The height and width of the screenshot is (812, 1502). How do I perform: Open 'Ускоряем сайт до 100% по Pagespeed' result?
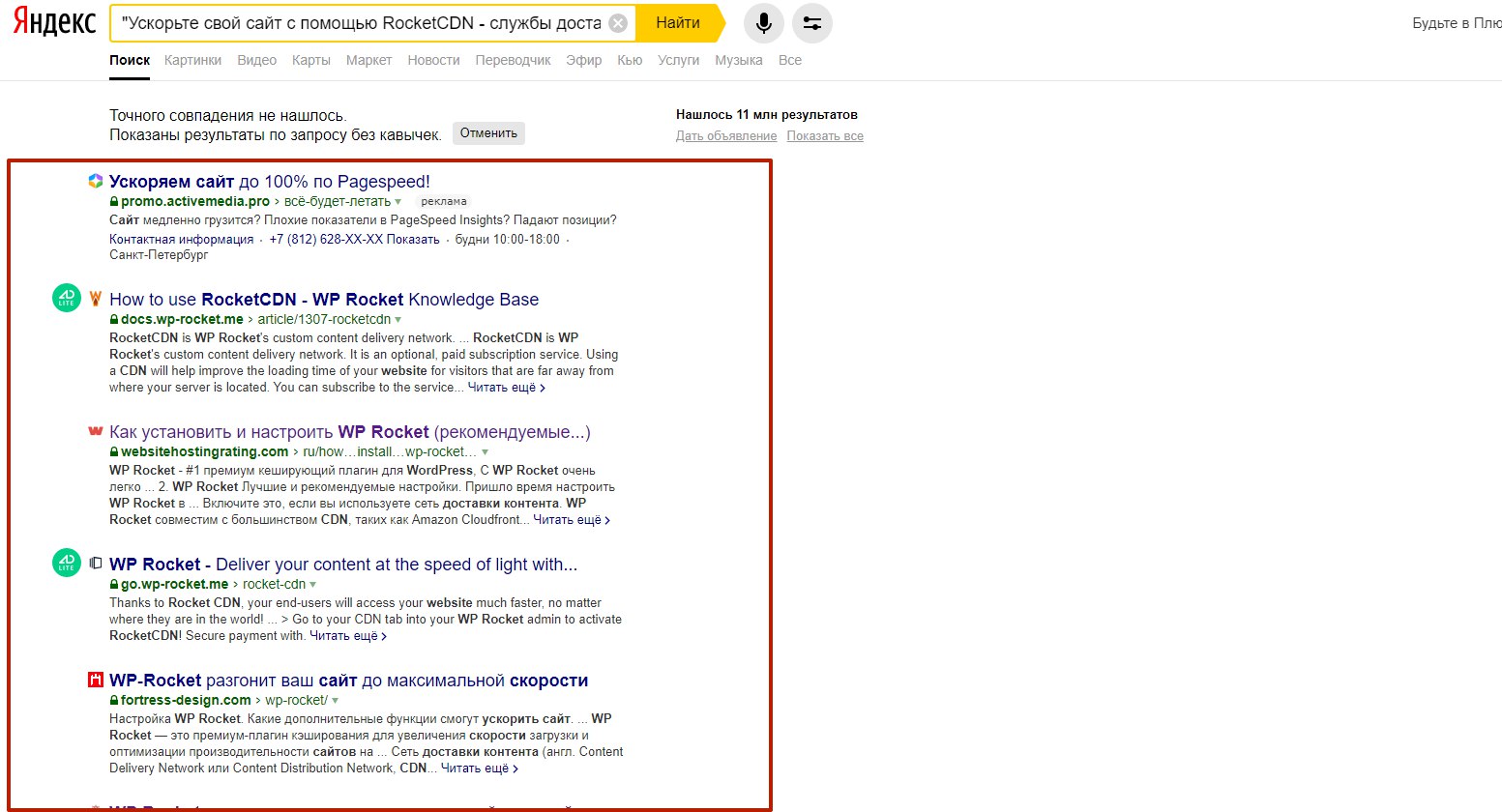point(270,182)
